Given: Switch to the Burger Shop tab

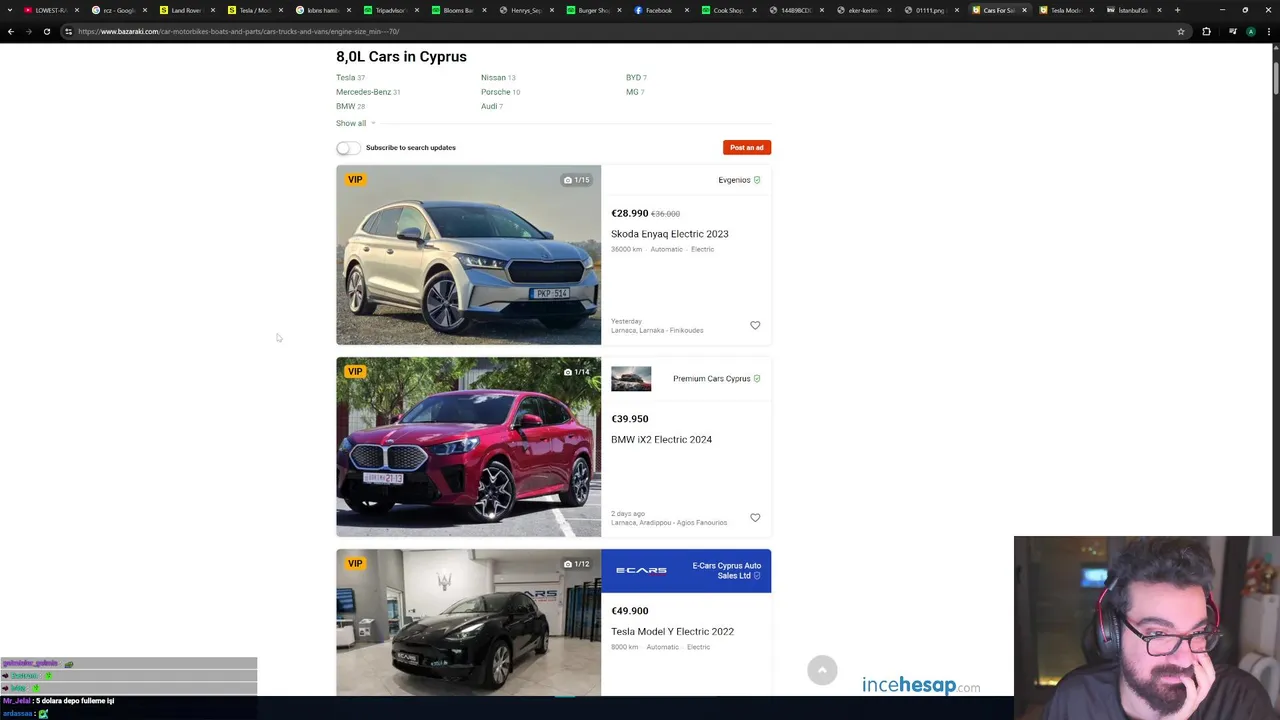Looking at the screenshot, I should pyautogui.click(x=594, y=10).
